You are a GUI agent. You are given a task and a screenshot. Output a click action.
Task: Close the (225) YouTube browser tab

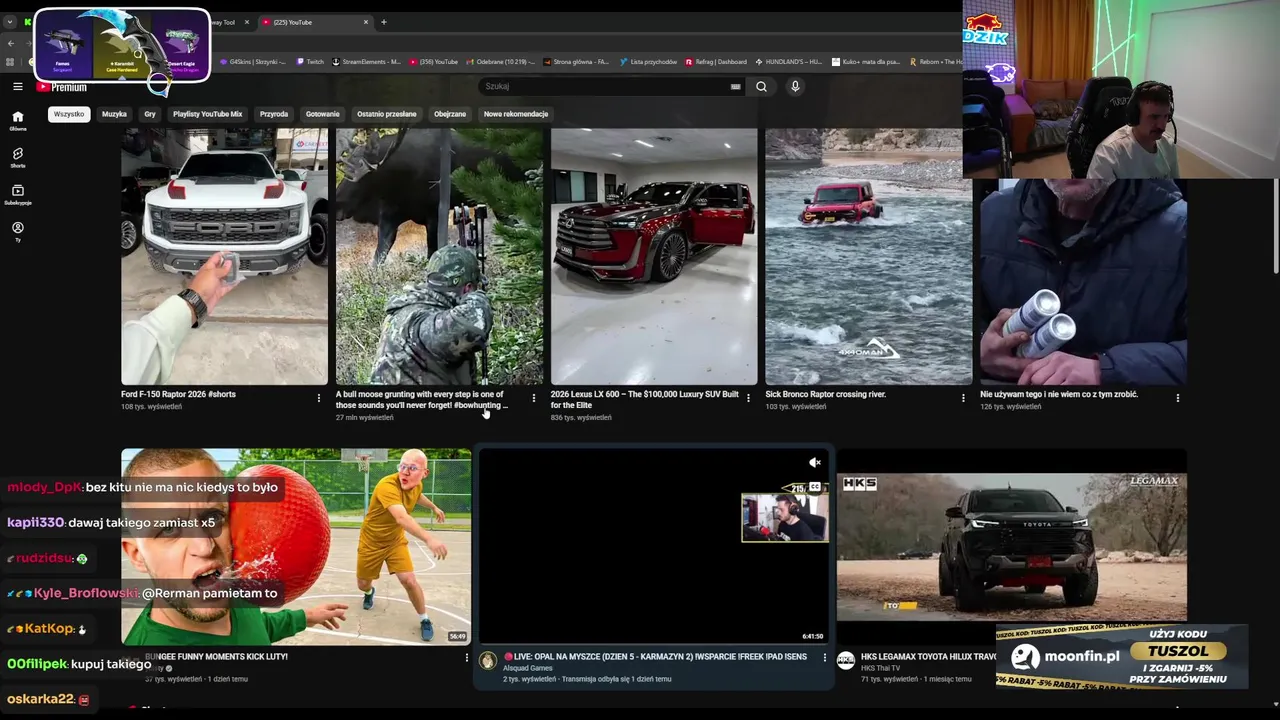(365, 22)
